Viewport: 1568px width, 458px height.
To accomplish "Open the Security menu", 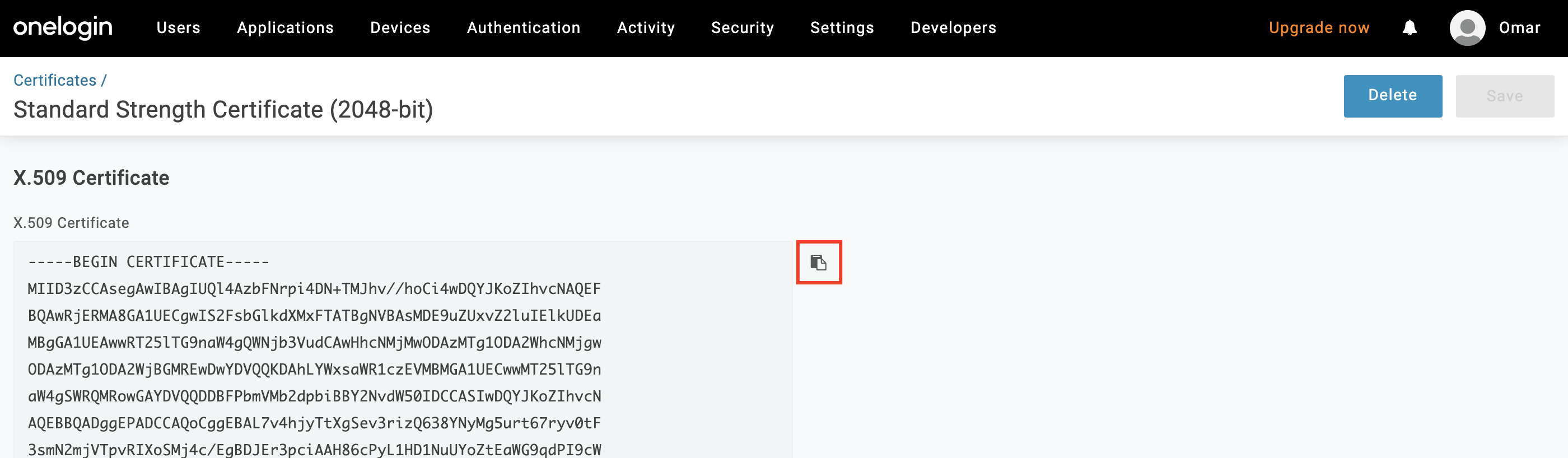I will coord(742,28).
